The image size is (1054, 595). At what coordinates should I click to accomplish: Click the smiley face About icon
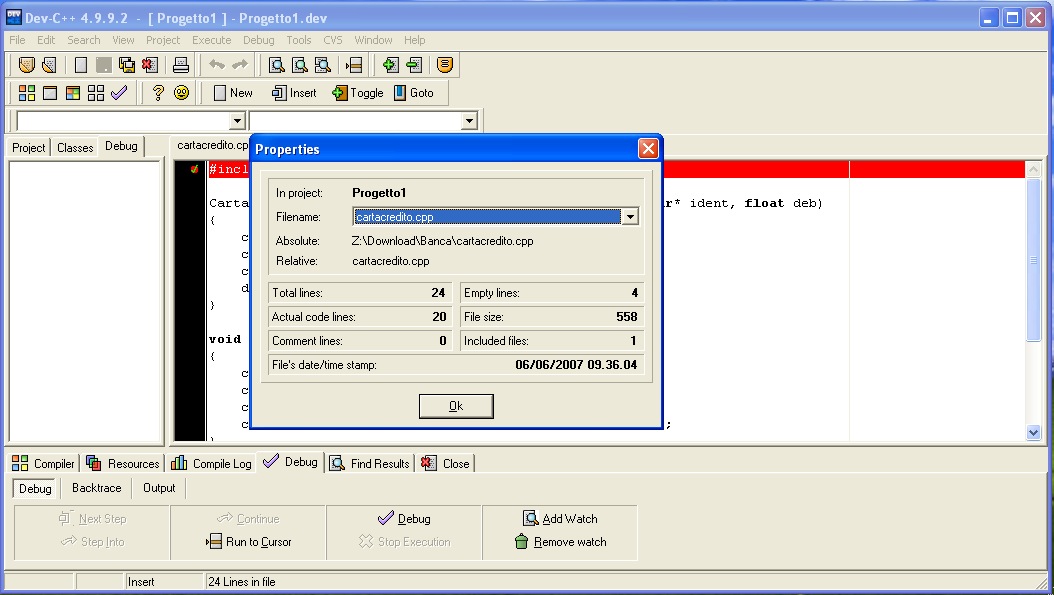point(181,93)
